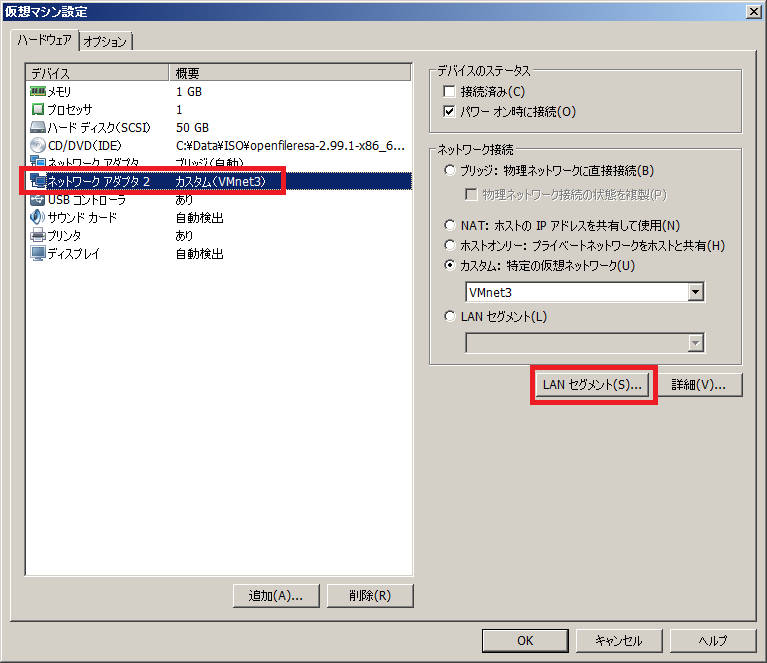The width and height of the screenshot is (767, 663).
Task: Click the 概要 column header
Action: pos(290,73)
